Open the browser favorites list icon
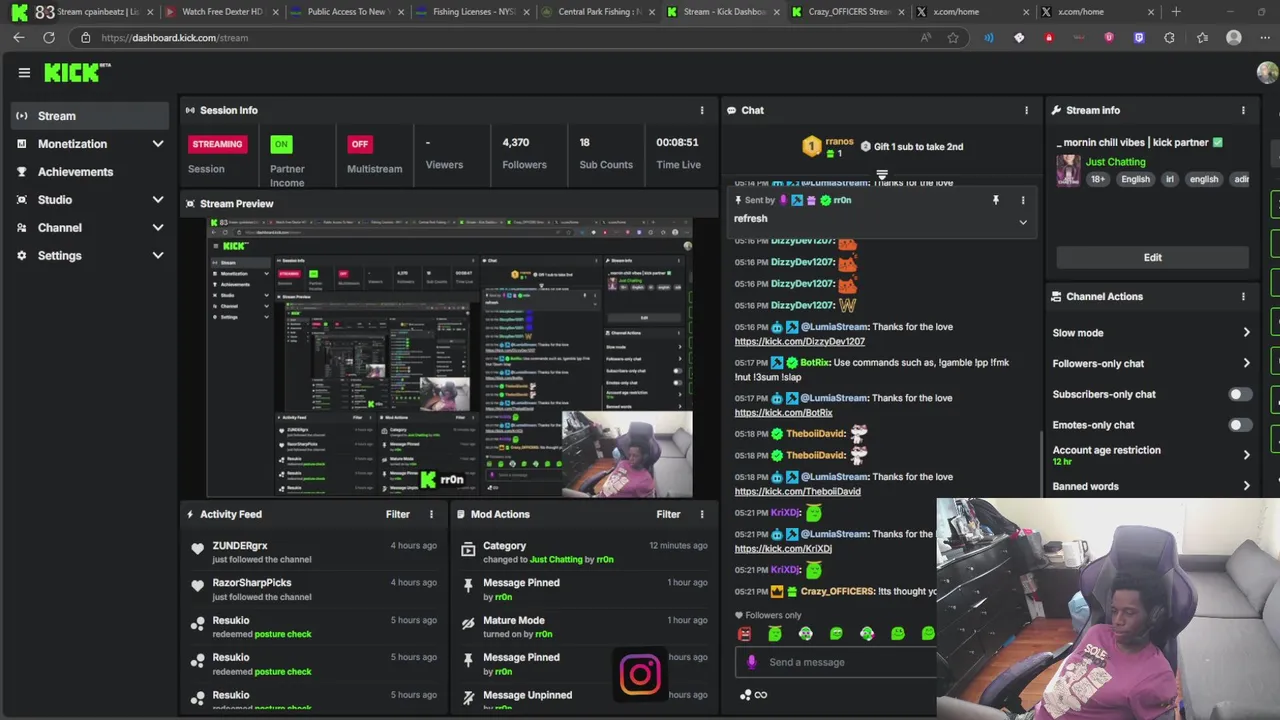 coord(1203,37)
